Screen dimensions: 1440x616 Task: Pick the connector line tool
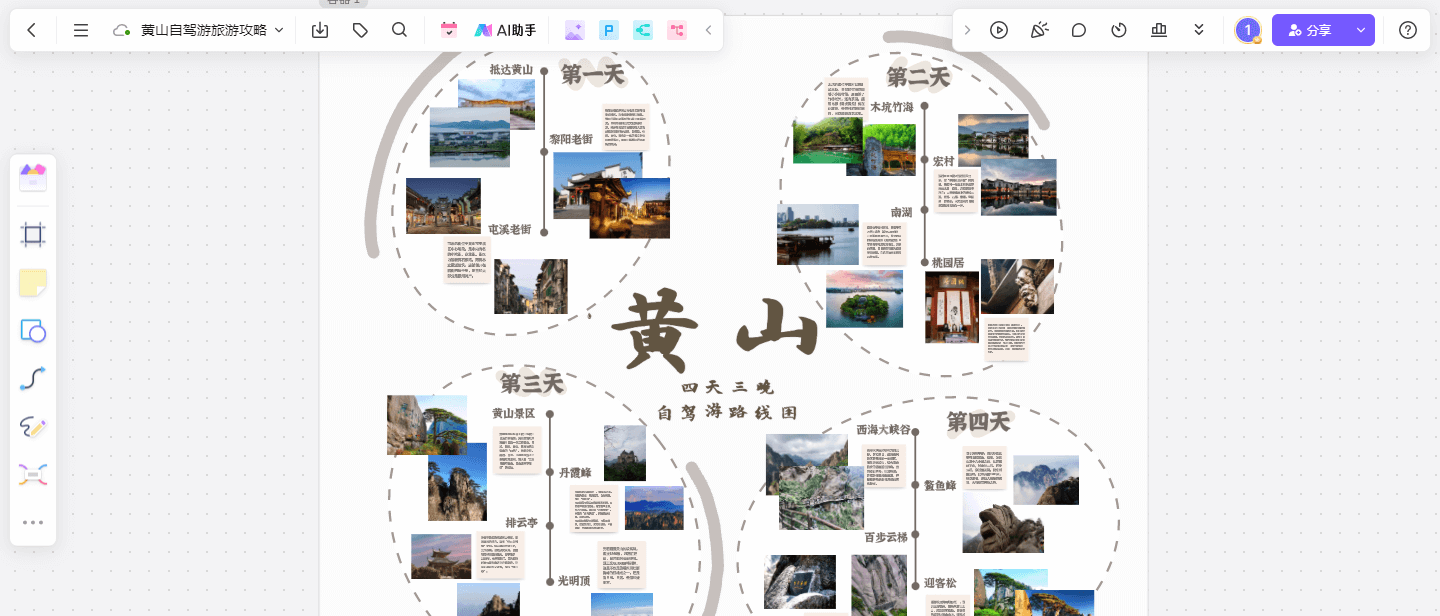[x=33, y=378]
